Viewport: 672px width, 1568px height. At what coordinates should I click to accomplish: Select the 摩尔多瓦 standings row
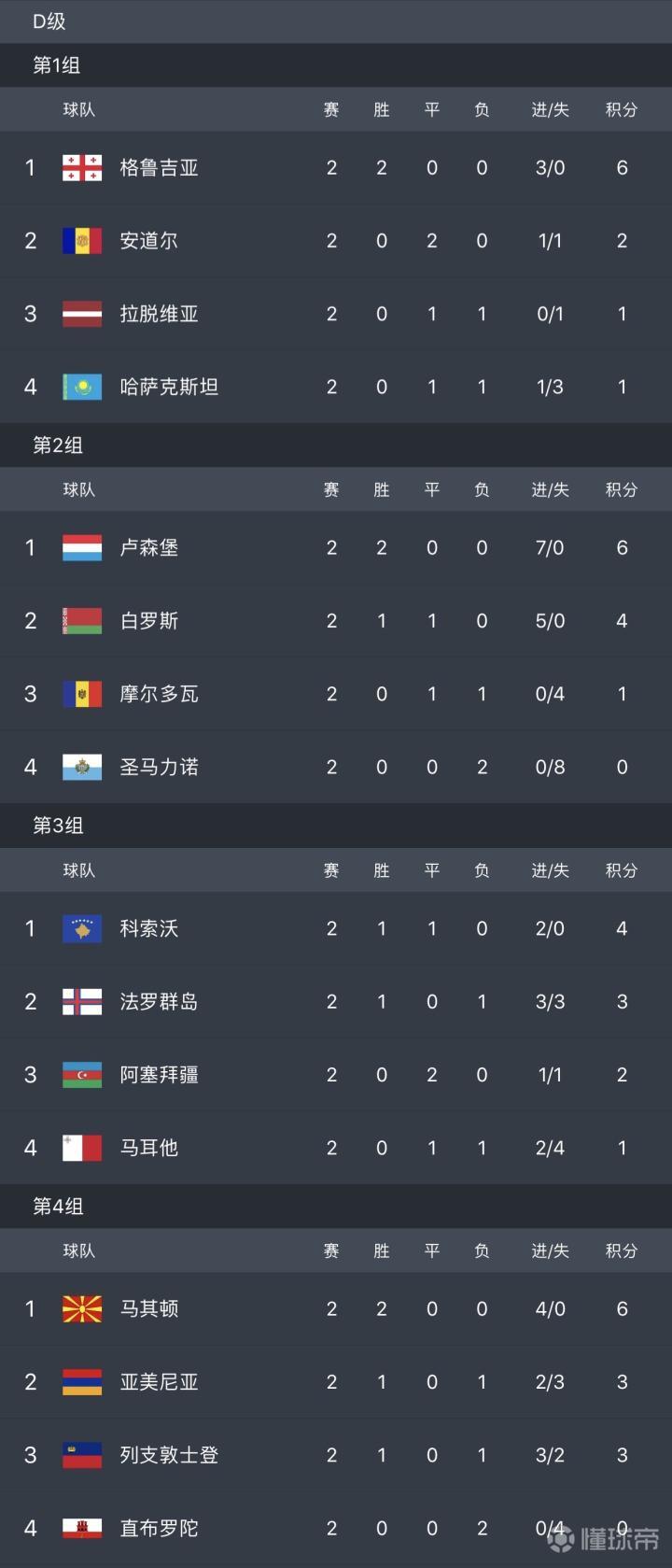tap(336, 694)
